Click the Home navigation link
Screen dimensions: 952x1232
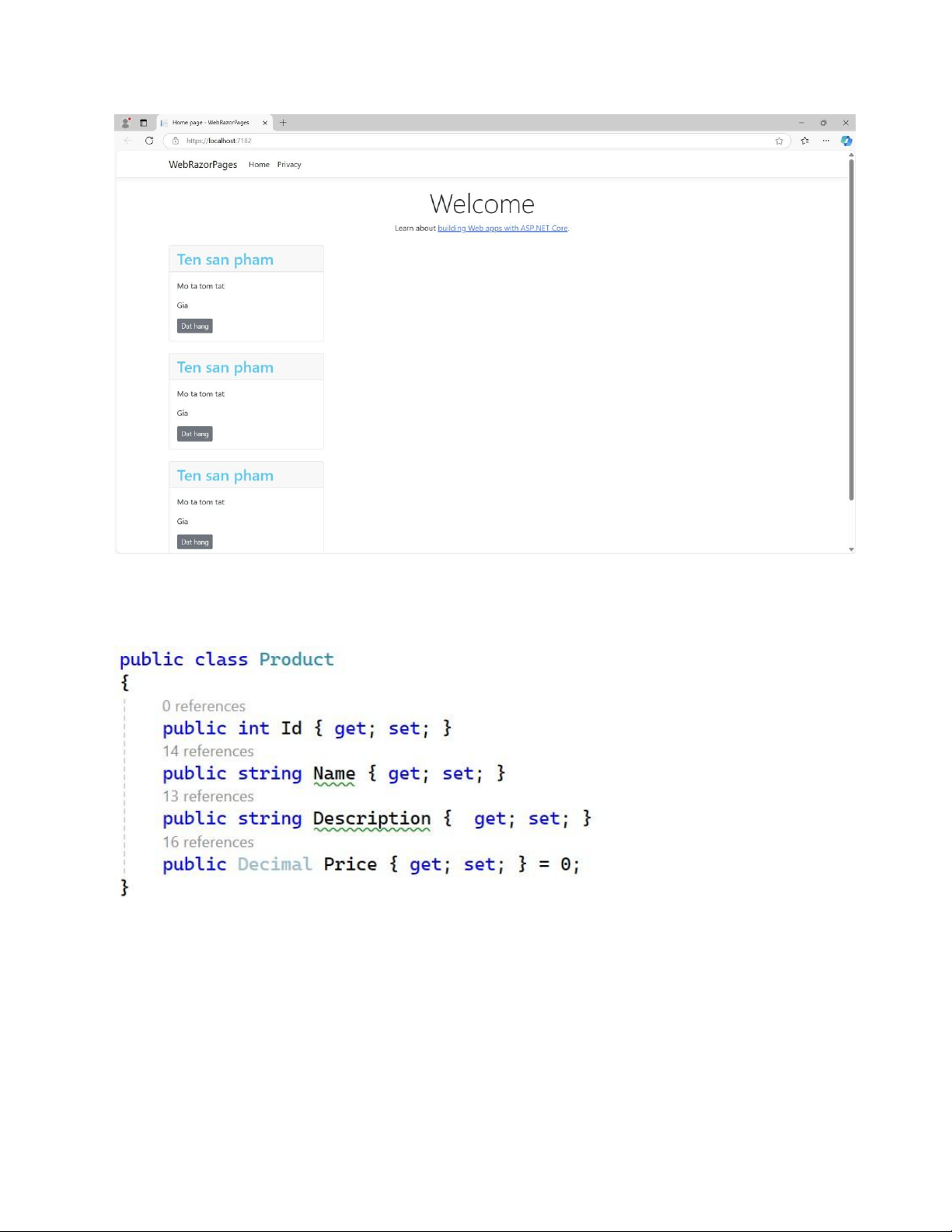tap(259, 165)
